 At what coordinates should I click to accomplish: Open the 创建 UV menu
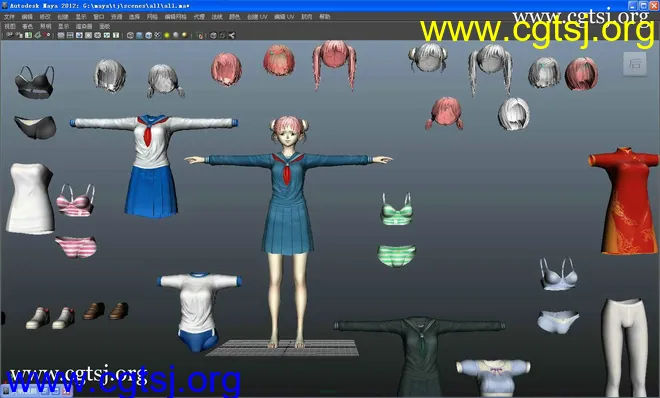pos(257,17)
